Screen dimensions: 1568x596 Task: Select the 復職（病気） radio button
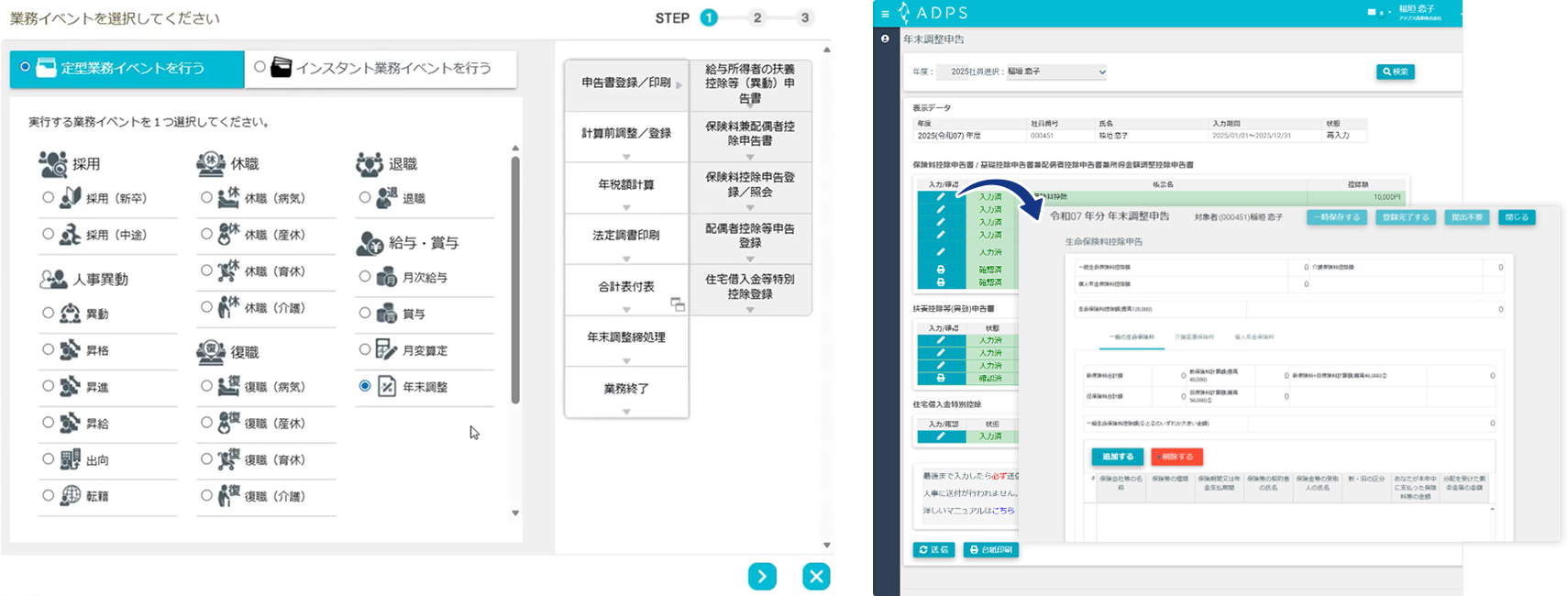206,386
